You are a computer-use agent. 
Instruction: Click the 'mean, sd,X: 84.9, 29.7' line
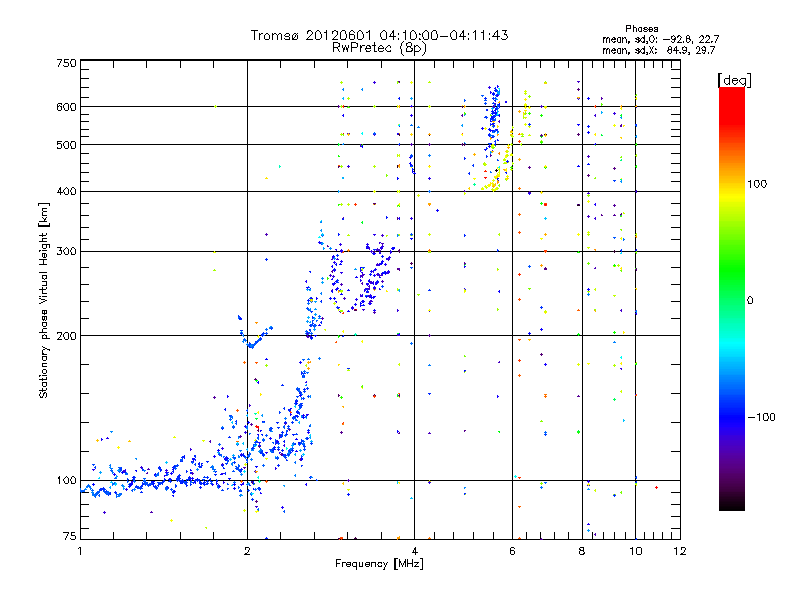[x=659, y=50]
